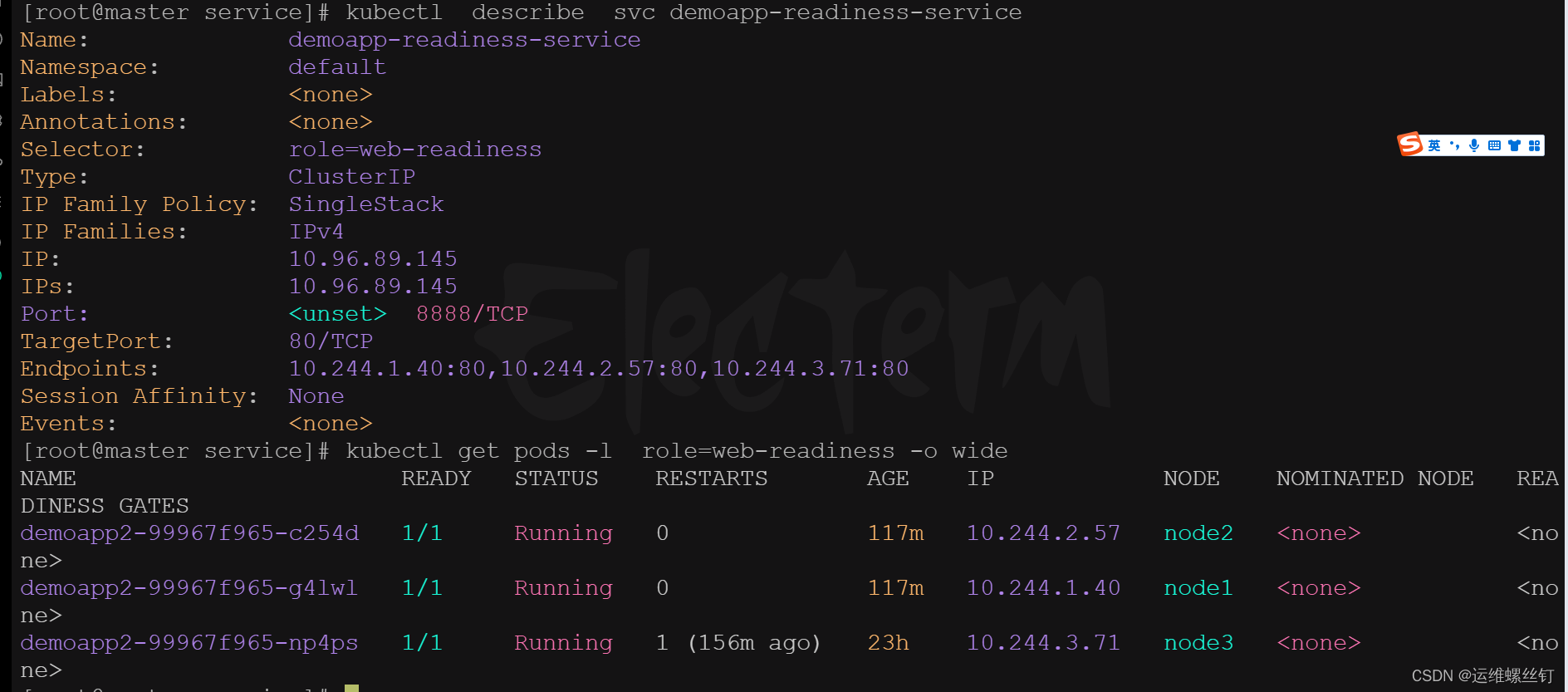Click the Running status of the np4ps pod
Image resolution: width=1568 pixels, height=692 pixels.
[x=563, y=643]
